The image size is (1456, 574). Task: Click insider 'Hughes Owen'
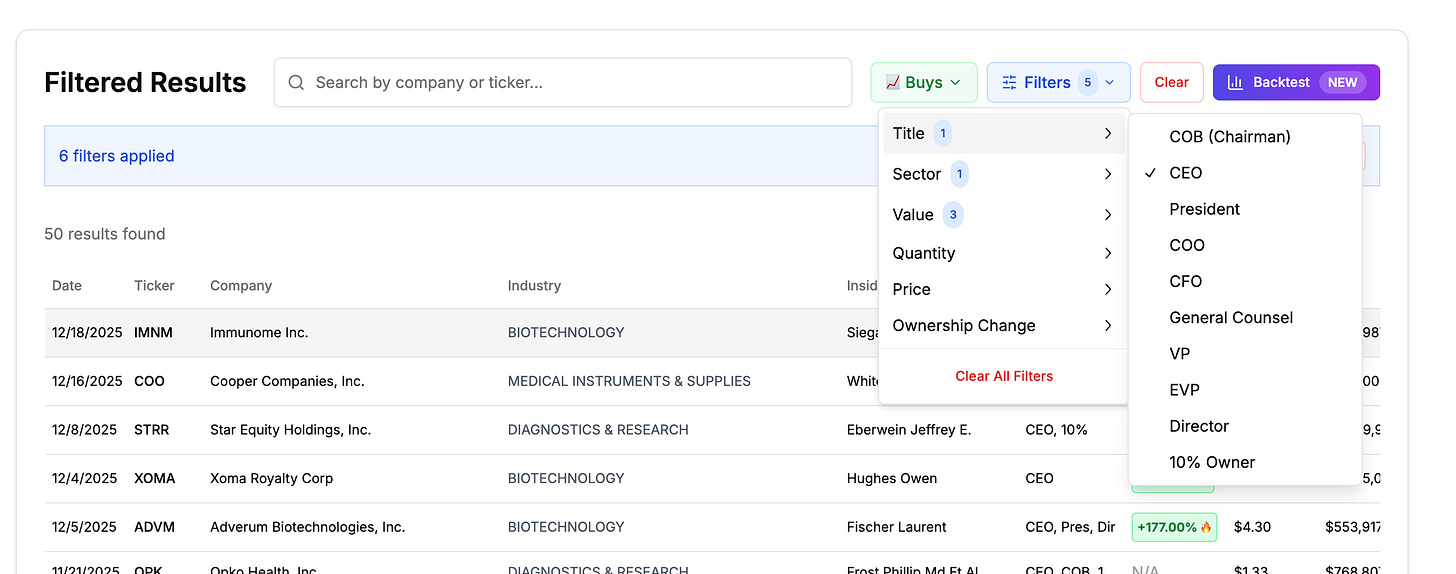(x=892, y=478)
